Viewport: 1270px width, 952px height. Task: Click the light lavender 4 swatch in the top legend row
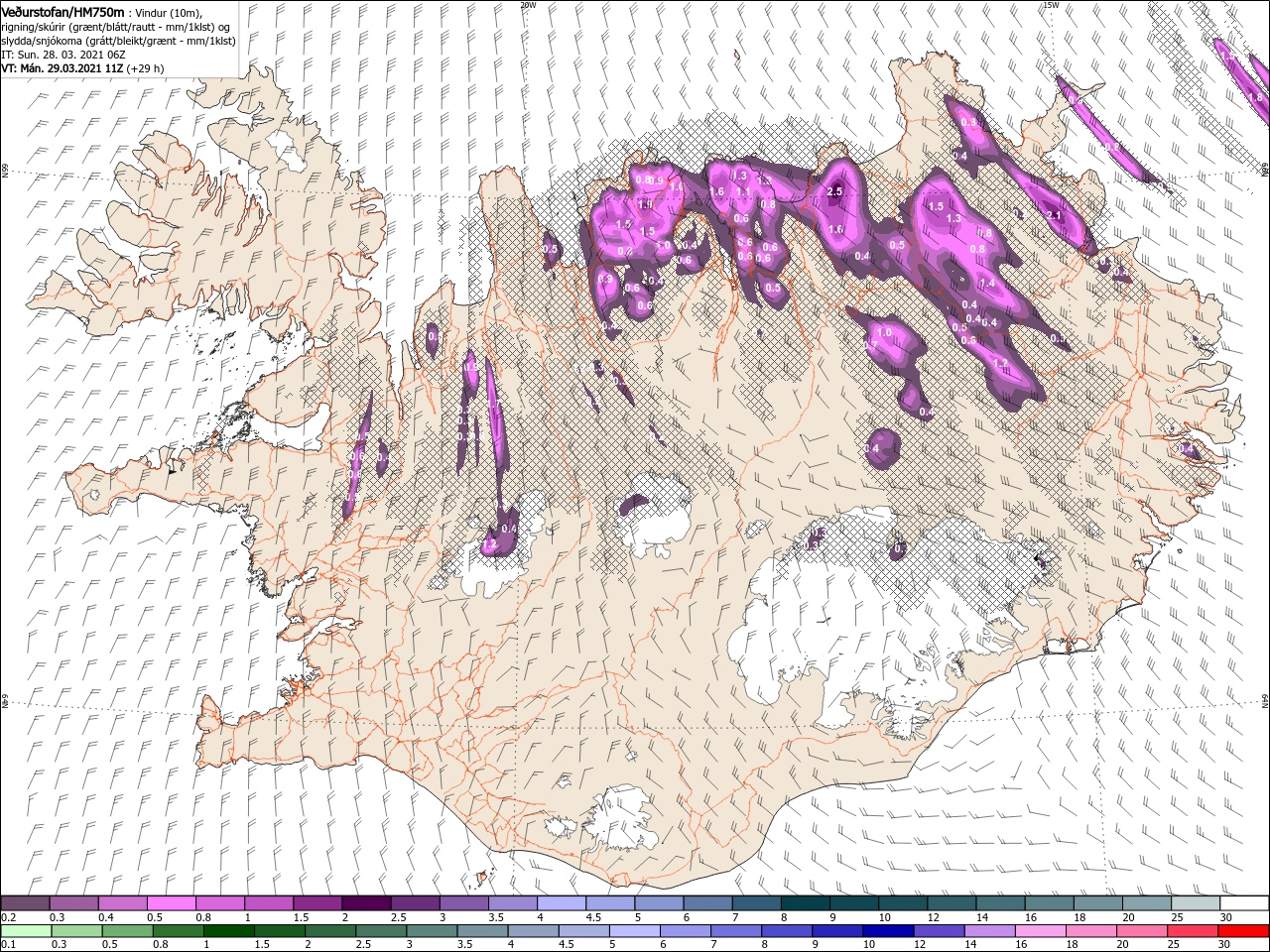[x=561, y=903]
